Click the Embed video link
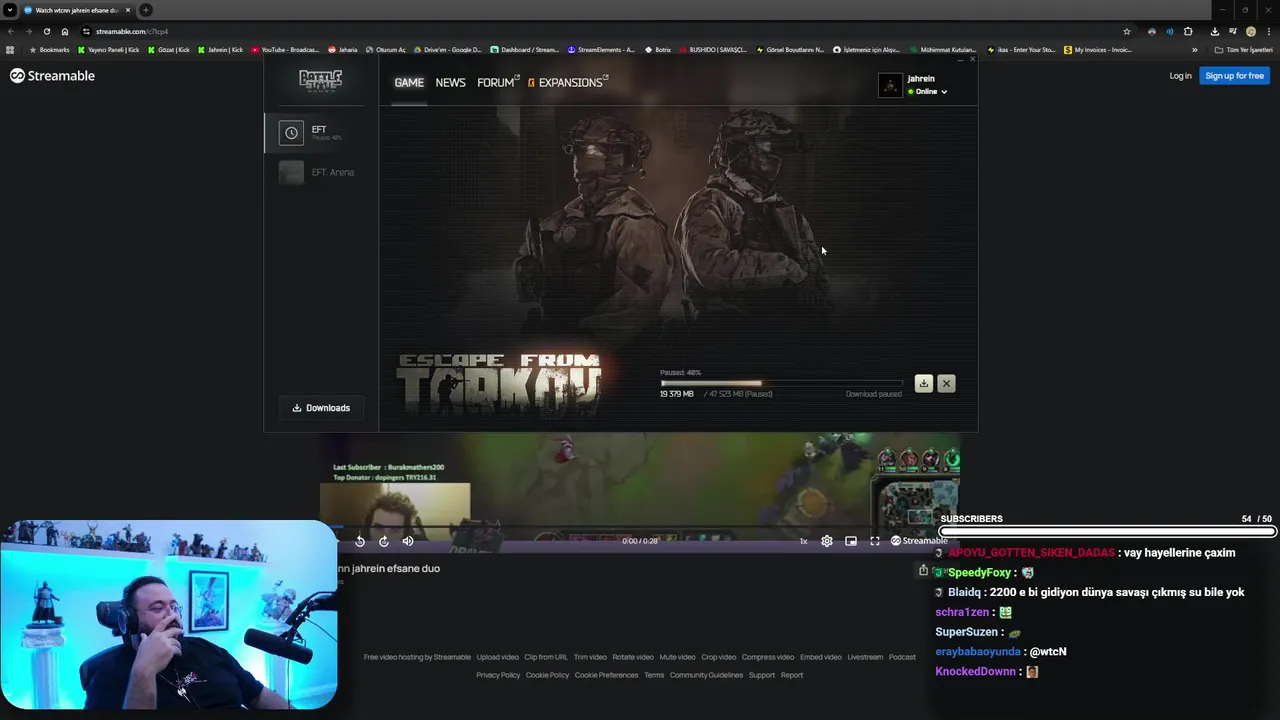Image resolution: width=1280 pixels, height=720 pixels. 820,657
